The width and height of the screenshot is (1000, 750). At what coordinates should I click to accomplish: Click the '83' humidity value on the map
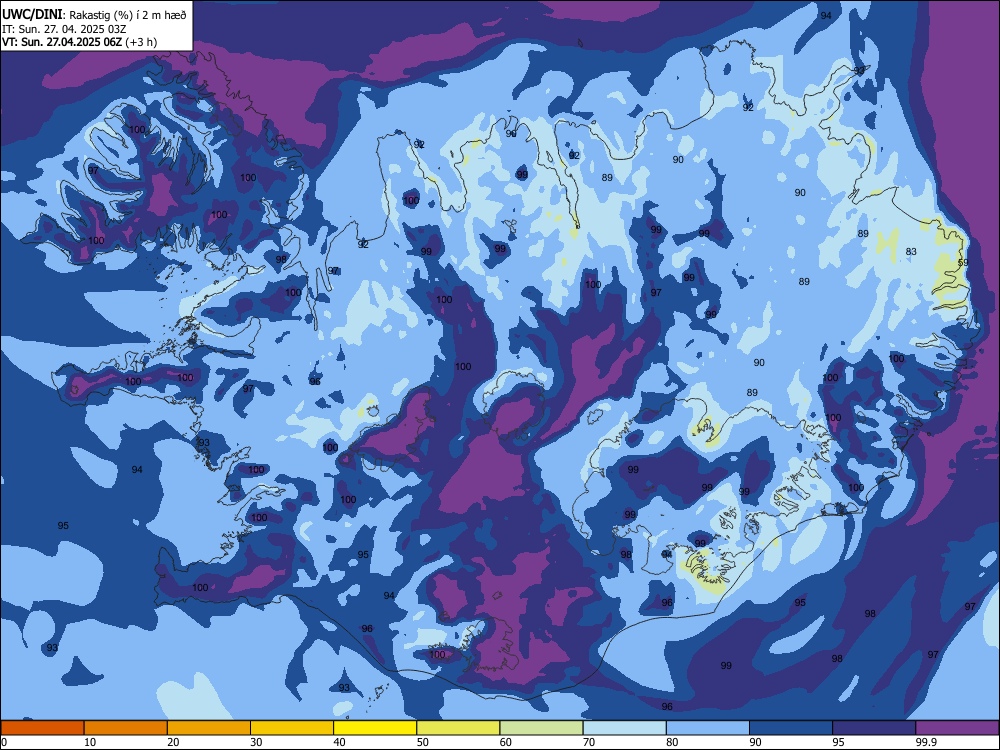click(x=911, y=252)
